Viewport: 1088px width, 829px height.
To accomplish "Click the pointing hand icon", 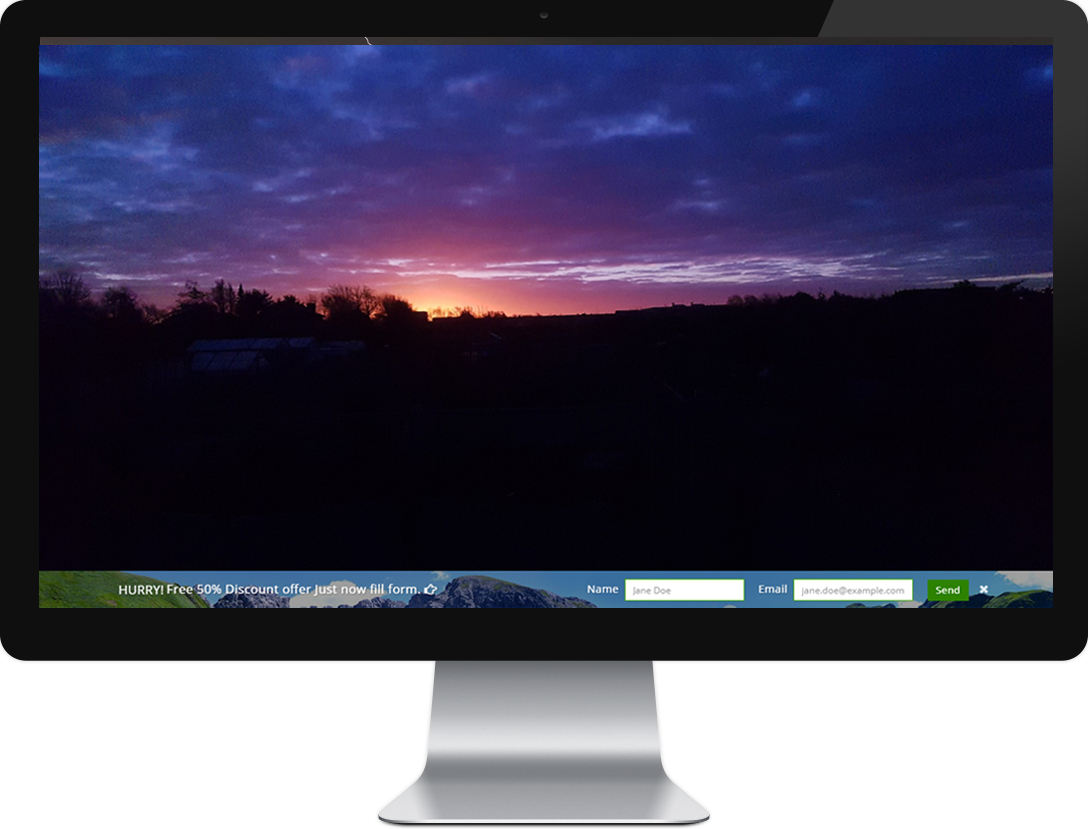I will point(430,590).
